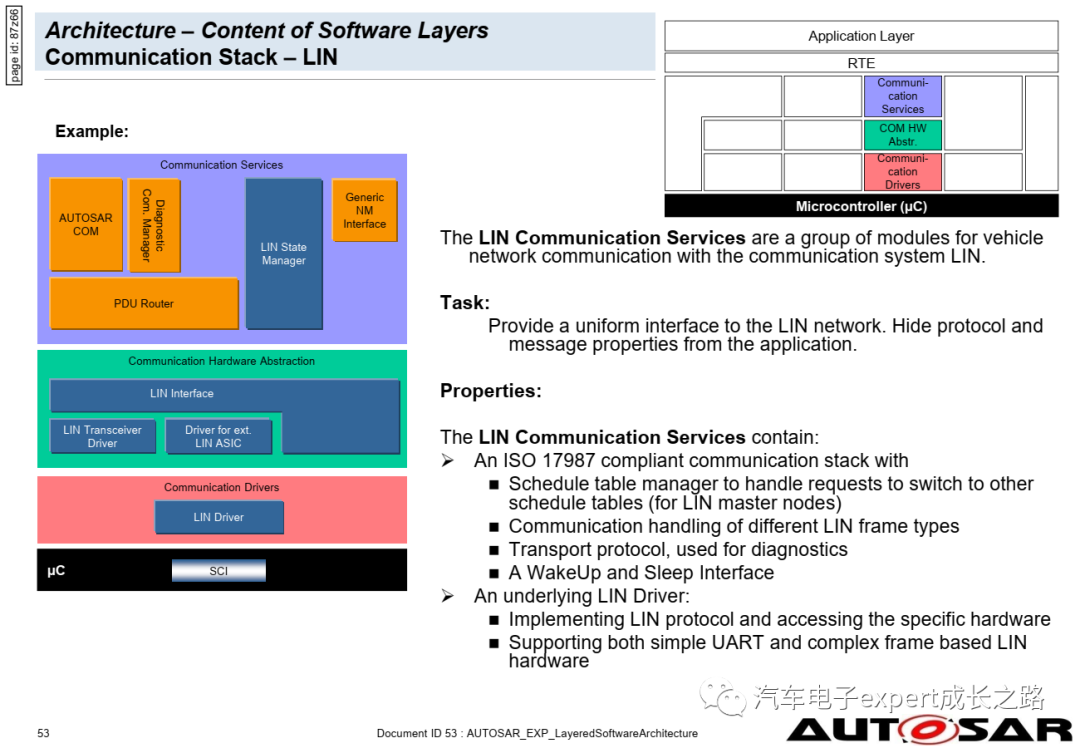The image size is (1080, 748).
Task: Click the arrow bullet before underlying LIN Driver
Action: (x=447, y=596)
